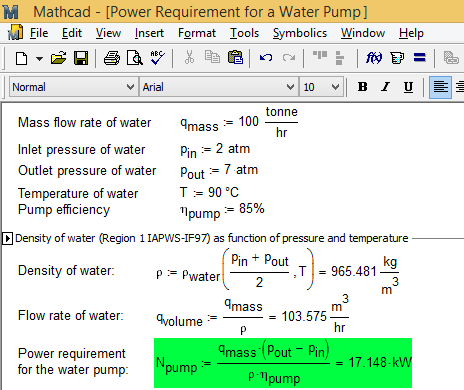Click the Copy icon

point(212,57)
